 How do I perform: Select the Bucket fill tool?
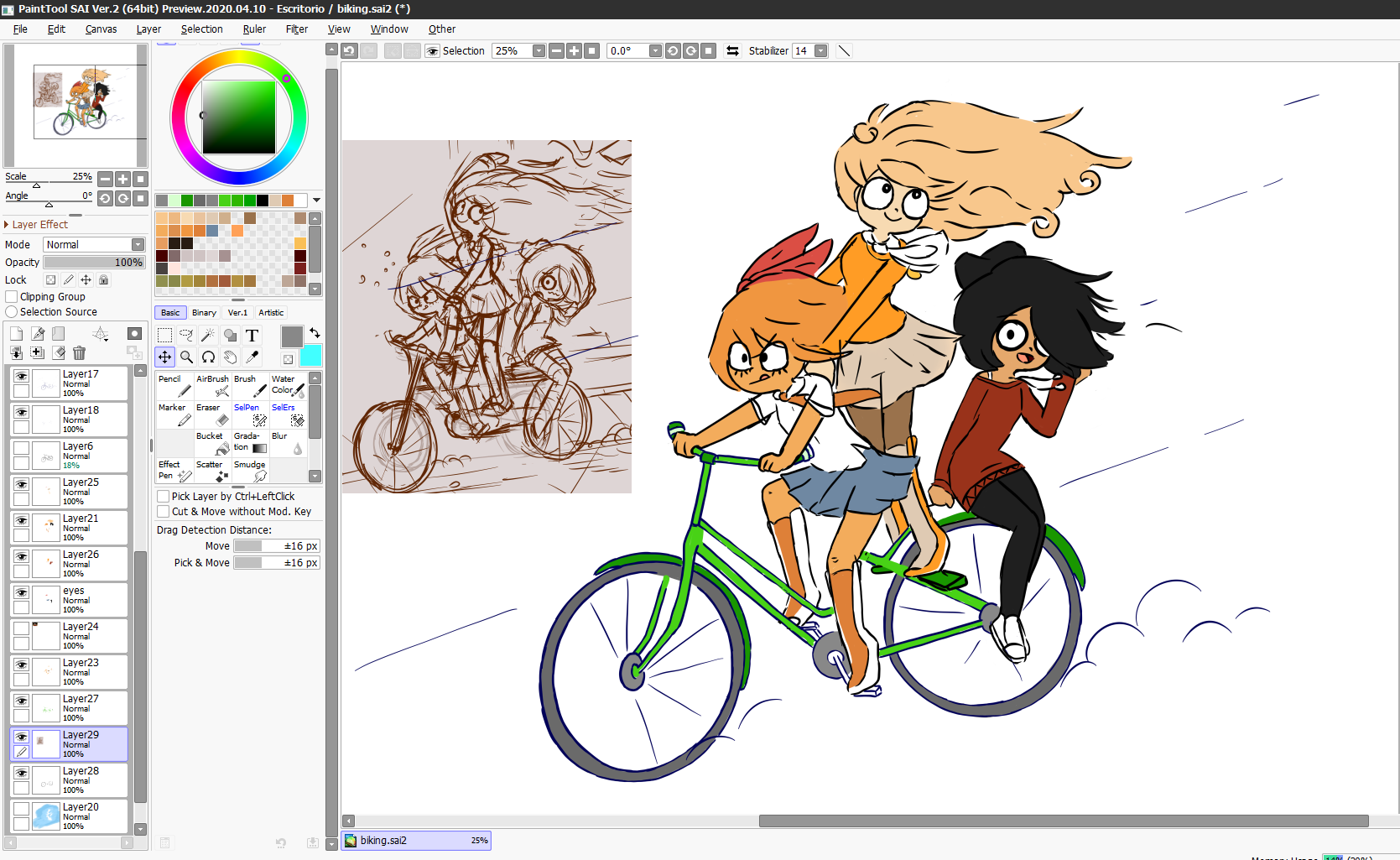(213, 443)
